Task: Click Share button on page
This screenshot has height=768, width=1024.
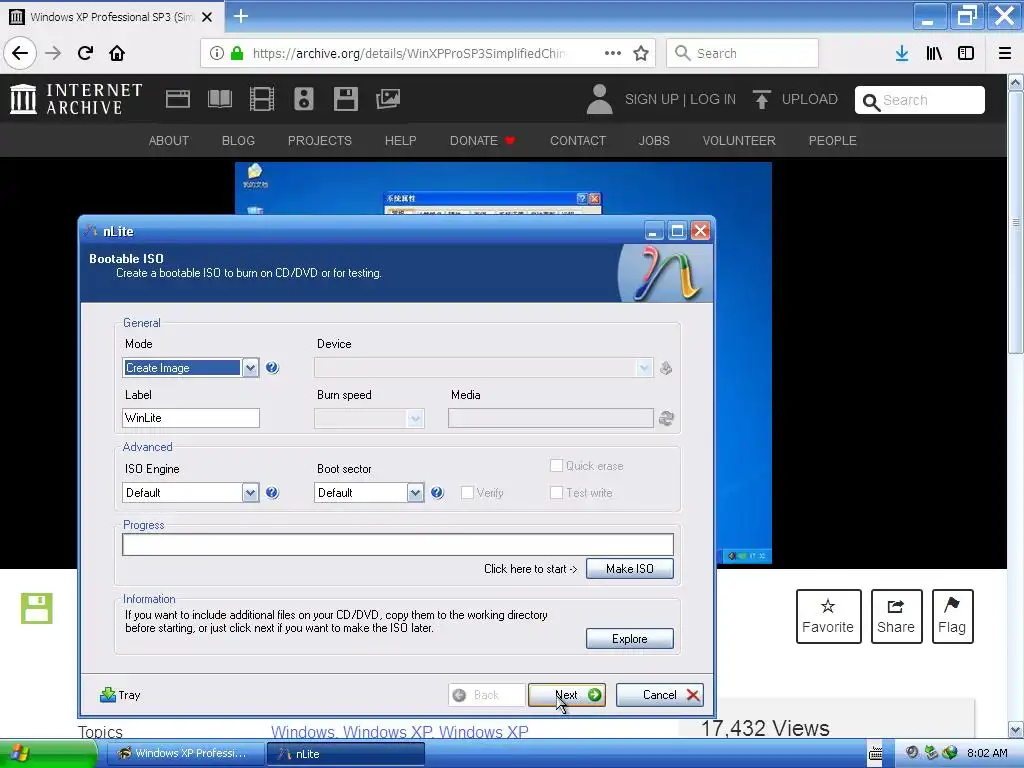Action: point(896,616)
